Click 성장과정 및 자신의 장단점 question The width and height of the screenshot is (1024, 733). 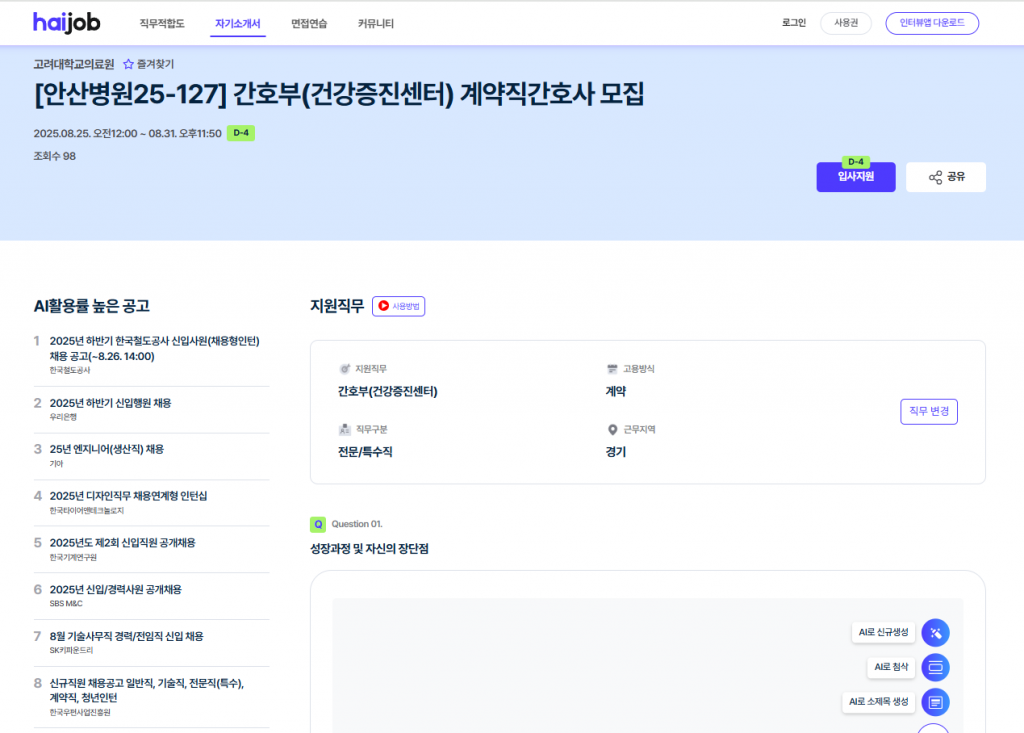(369, 549)
